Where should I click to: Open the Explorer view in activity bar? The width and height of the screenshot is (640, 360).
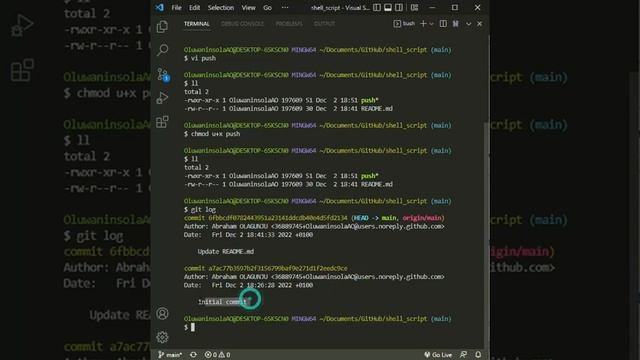click(x=162, y=27)
